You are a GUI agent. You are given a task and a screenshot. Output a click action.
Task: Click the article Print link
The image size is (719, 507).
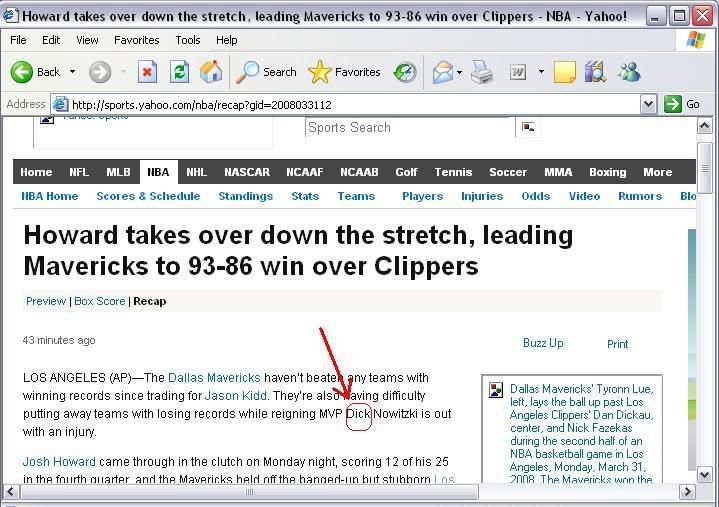click(x=618, y=344)
